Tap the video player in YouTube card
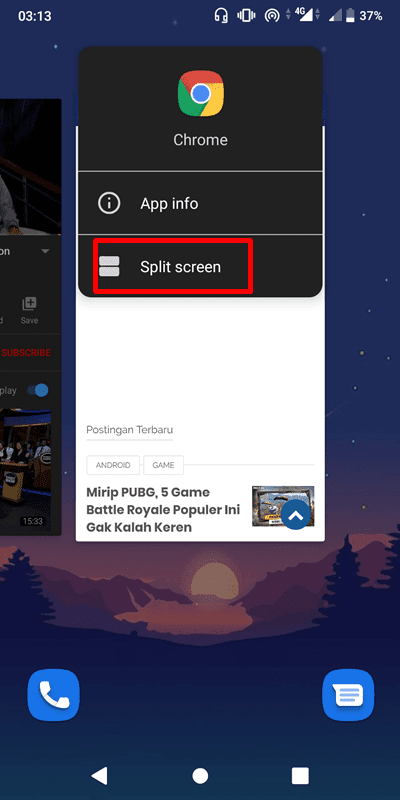Screen dimensions: 400x800 [30, 166]
